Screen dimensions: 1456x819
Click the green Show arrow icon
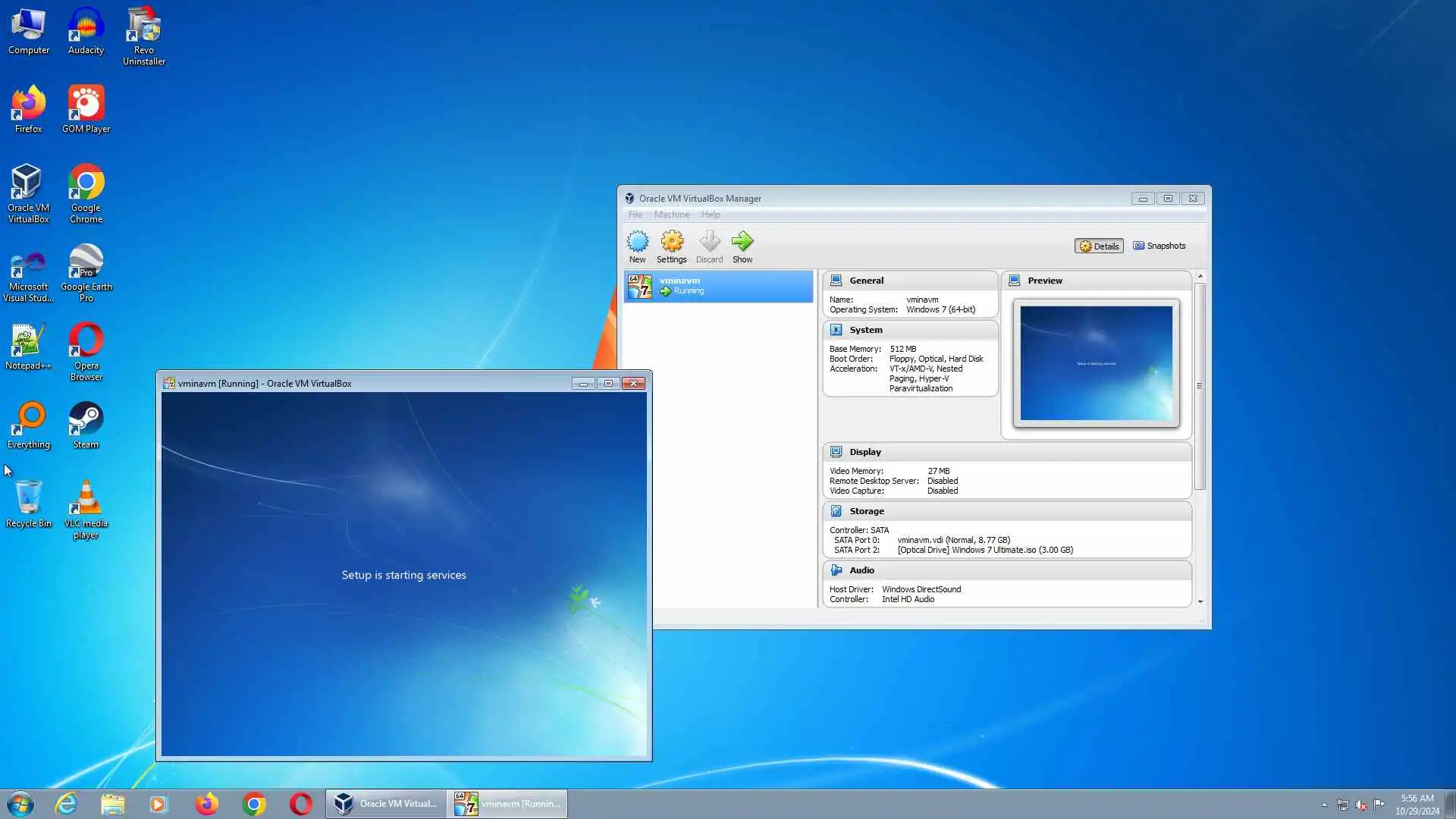point(742,243)
